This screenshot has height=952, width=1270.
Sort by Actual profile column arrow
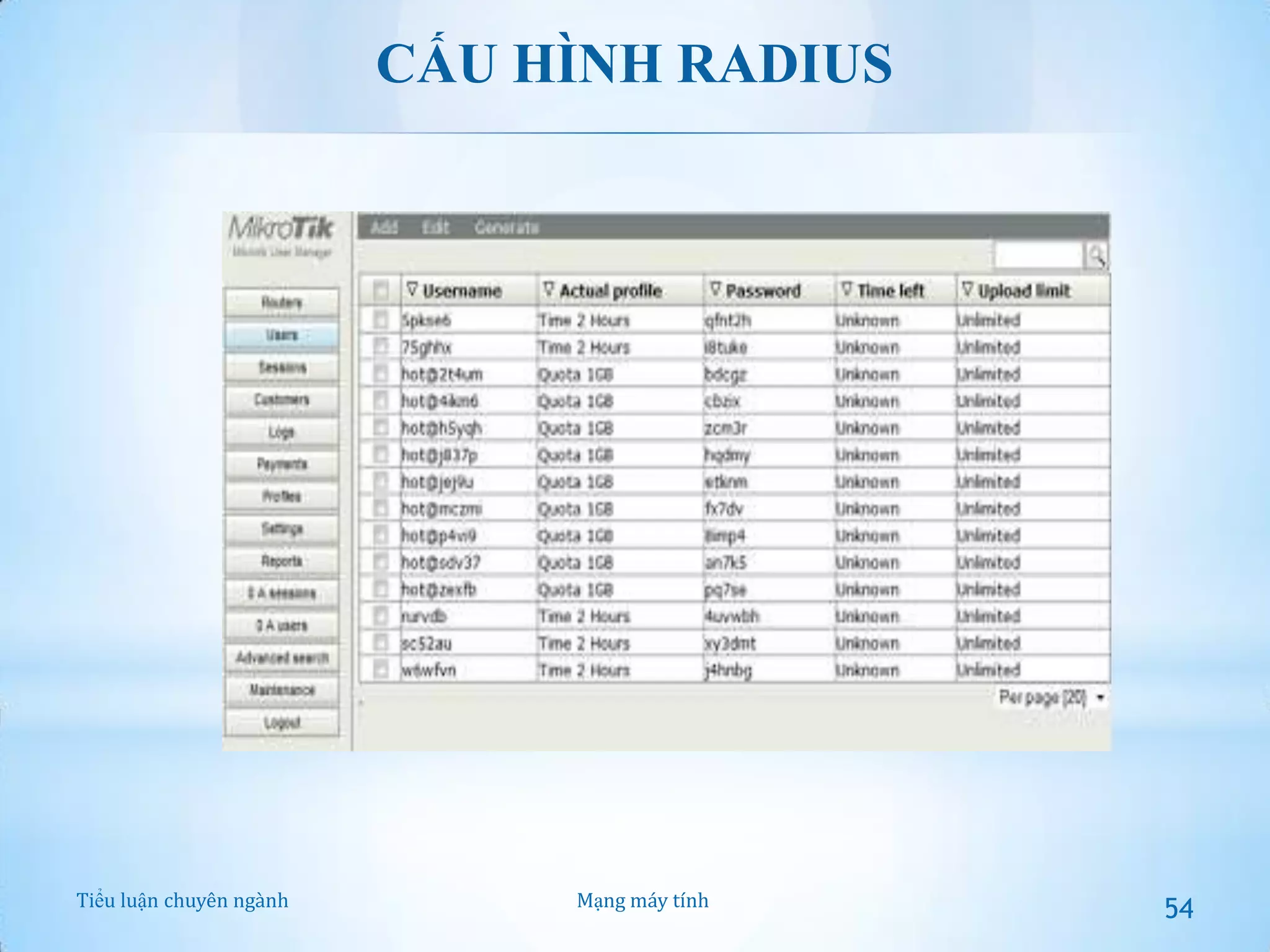pos(548,289)
